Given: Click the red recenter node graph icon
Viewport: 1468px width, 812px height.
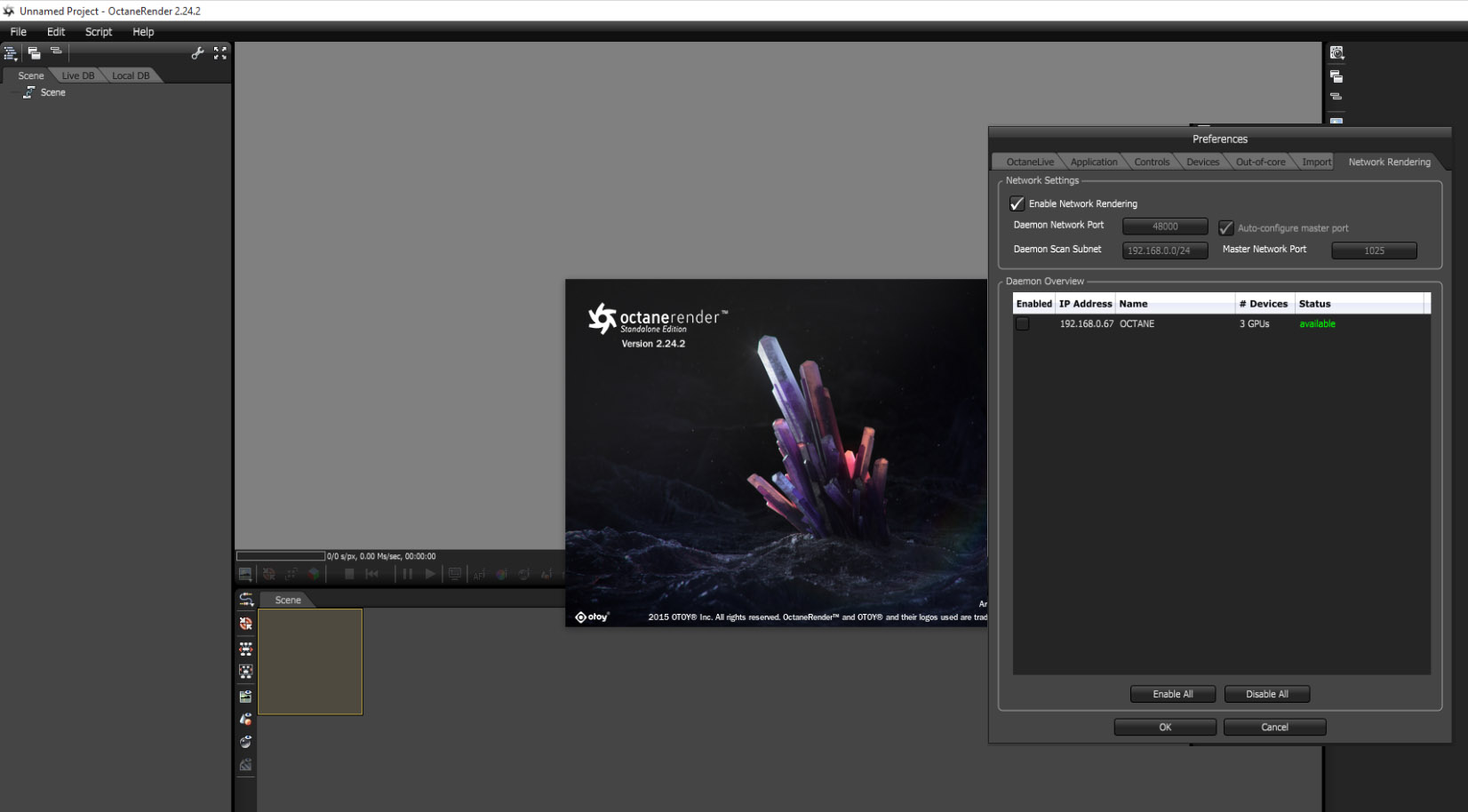Looking at the screenshot, I should tap(246, 624).
